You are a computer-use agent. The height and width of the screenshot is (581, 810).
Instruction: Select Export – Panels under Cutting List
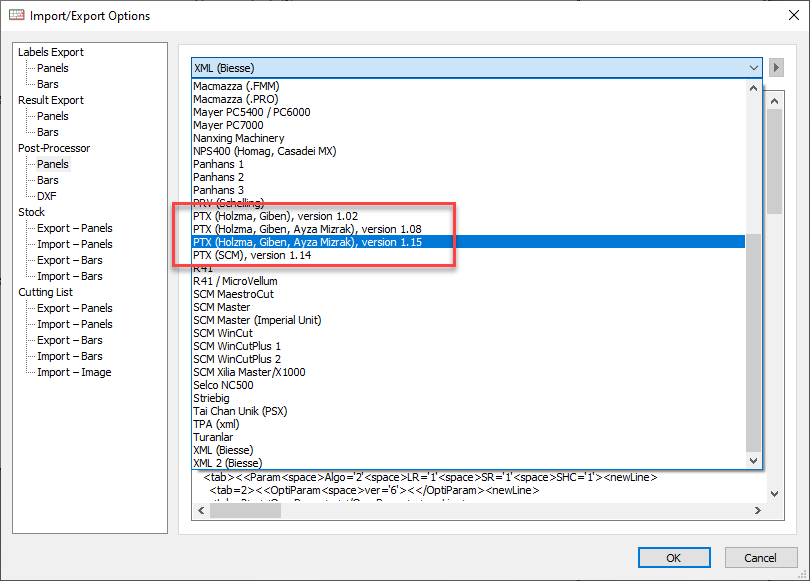(74, 308)
